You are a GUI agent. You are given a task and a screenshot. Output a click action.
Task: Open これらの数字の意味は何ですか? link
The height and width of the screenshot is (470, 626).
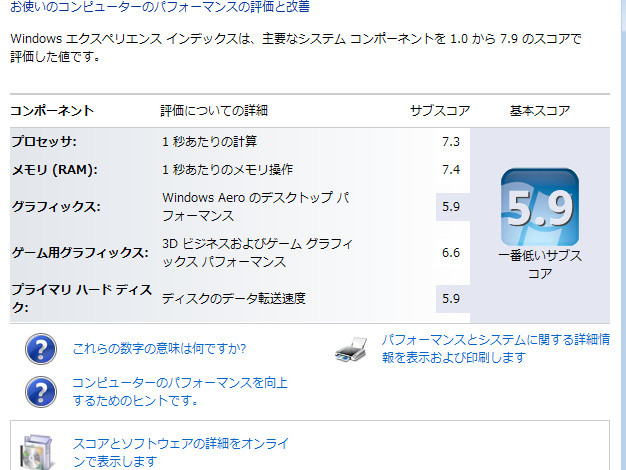click(x=159, y=349)
